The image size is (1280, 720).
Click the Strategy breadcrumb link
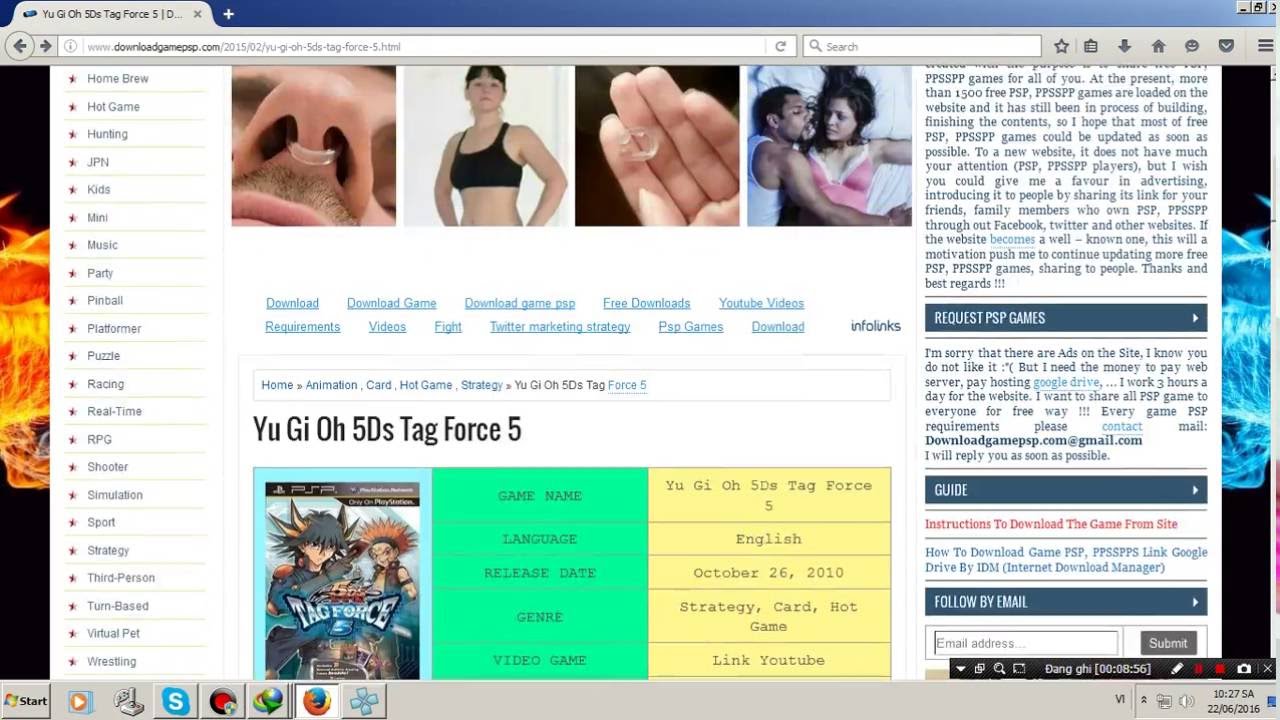pos(482,385)
